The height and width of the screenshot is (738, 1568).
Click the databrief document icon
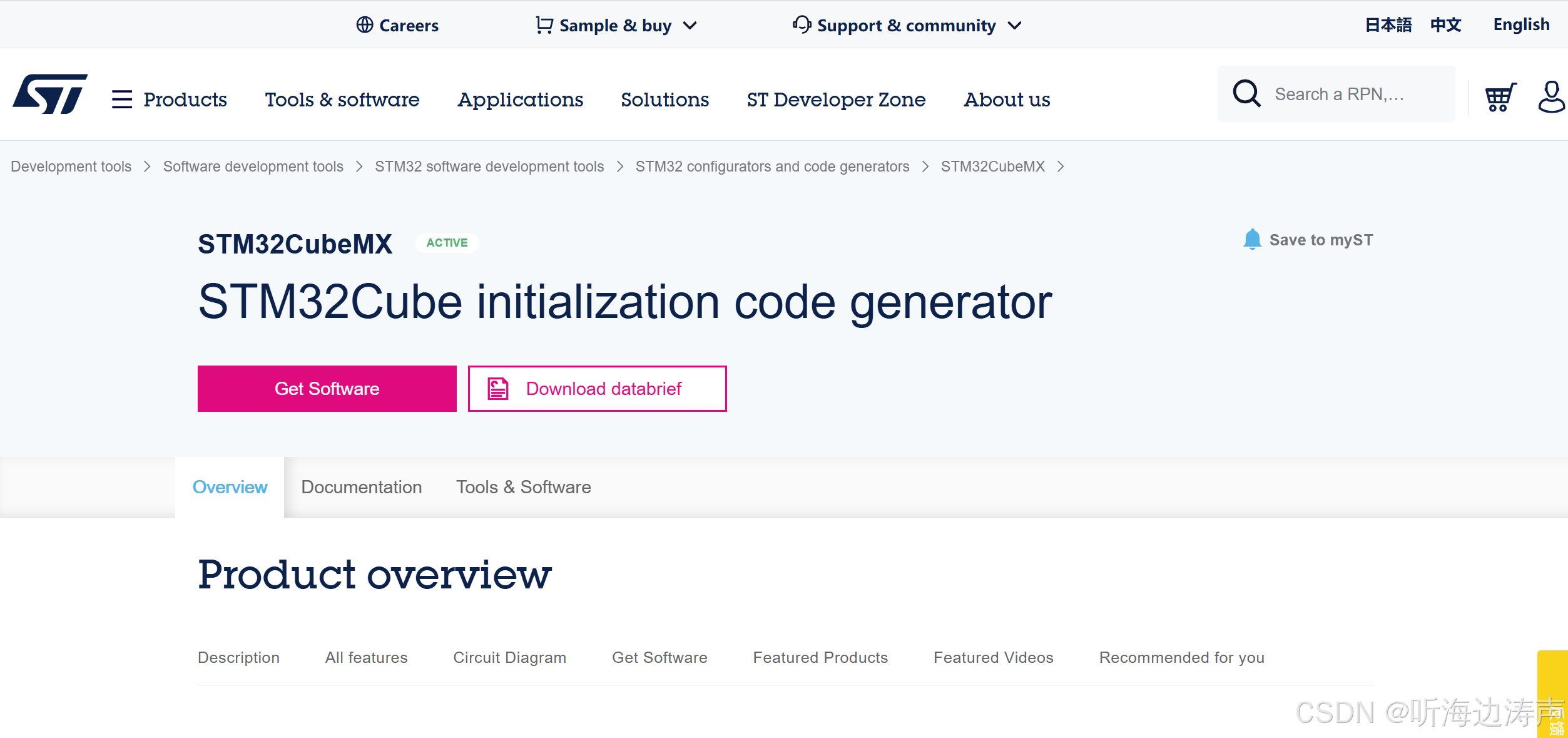[x=498, y=389]
